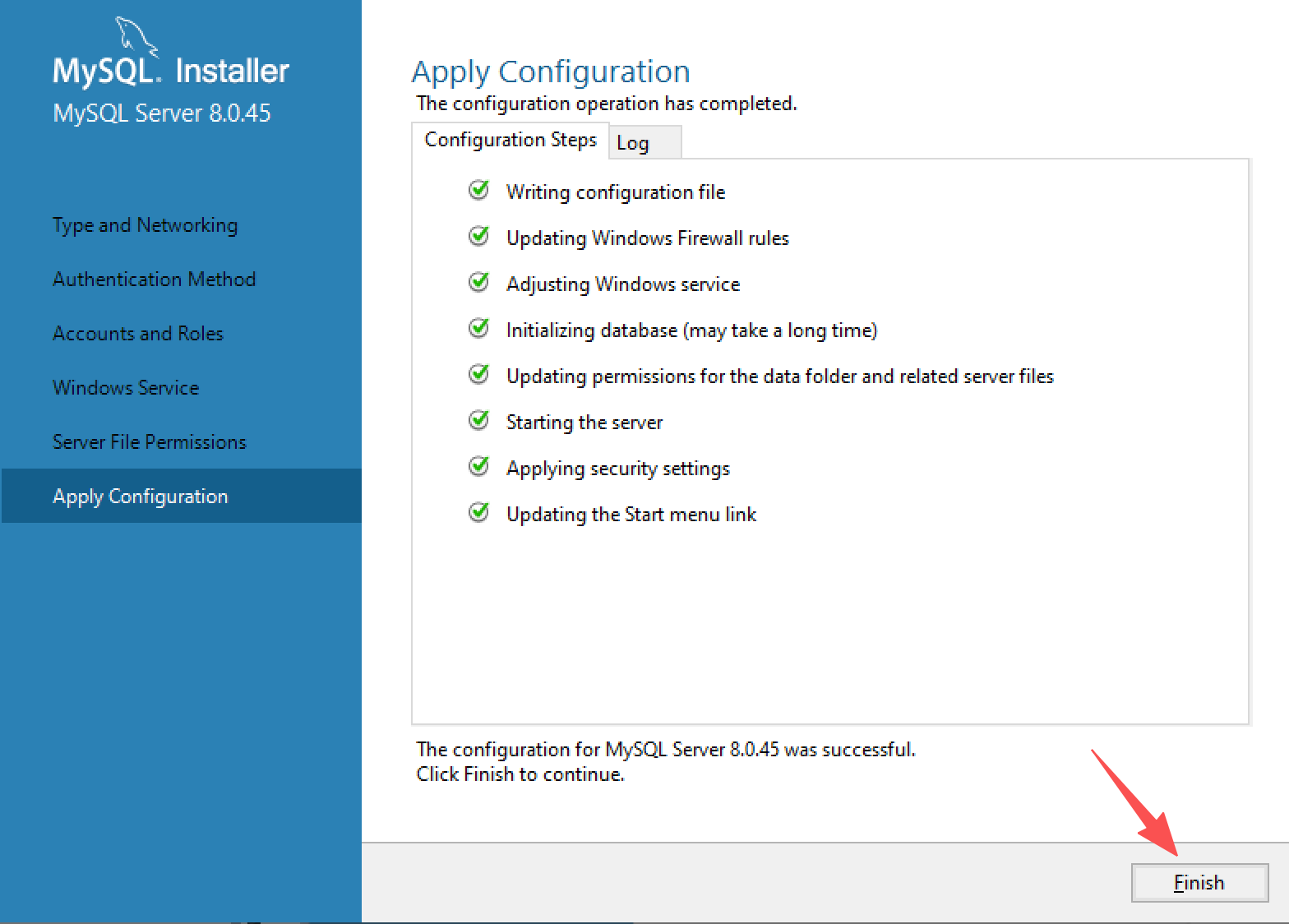Click green check beside Writing configuration file
This screenshot has height=924, width=1289.
[478, 191]
